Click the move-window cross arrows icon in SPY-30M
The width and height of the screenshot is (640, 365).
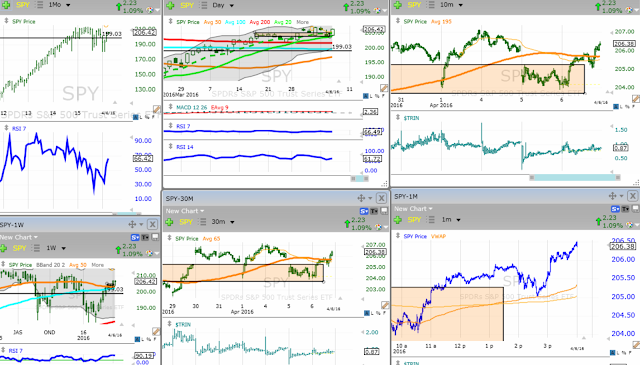click(361, 198)
